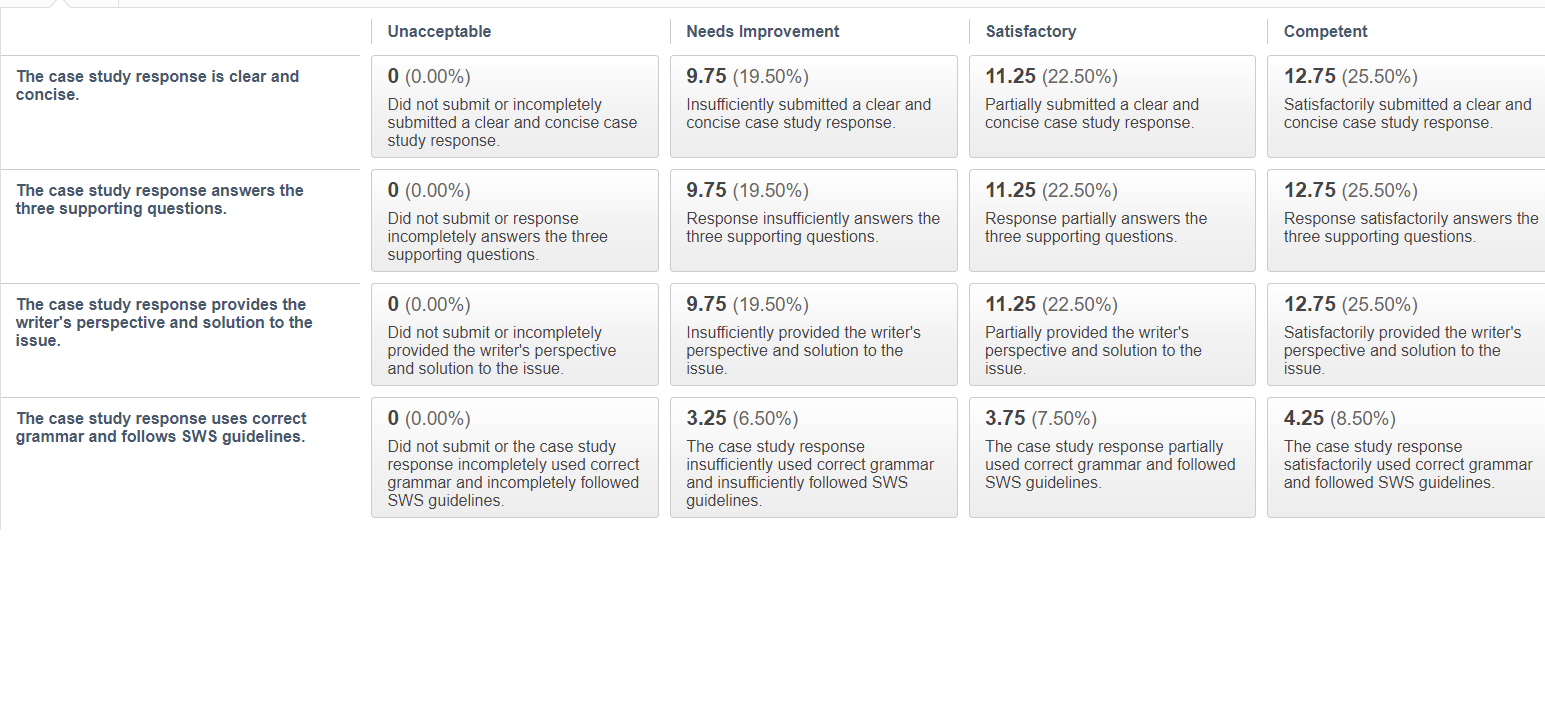Click the Competent column header
Screen dimensions: 1545x720
point(1325,31)
